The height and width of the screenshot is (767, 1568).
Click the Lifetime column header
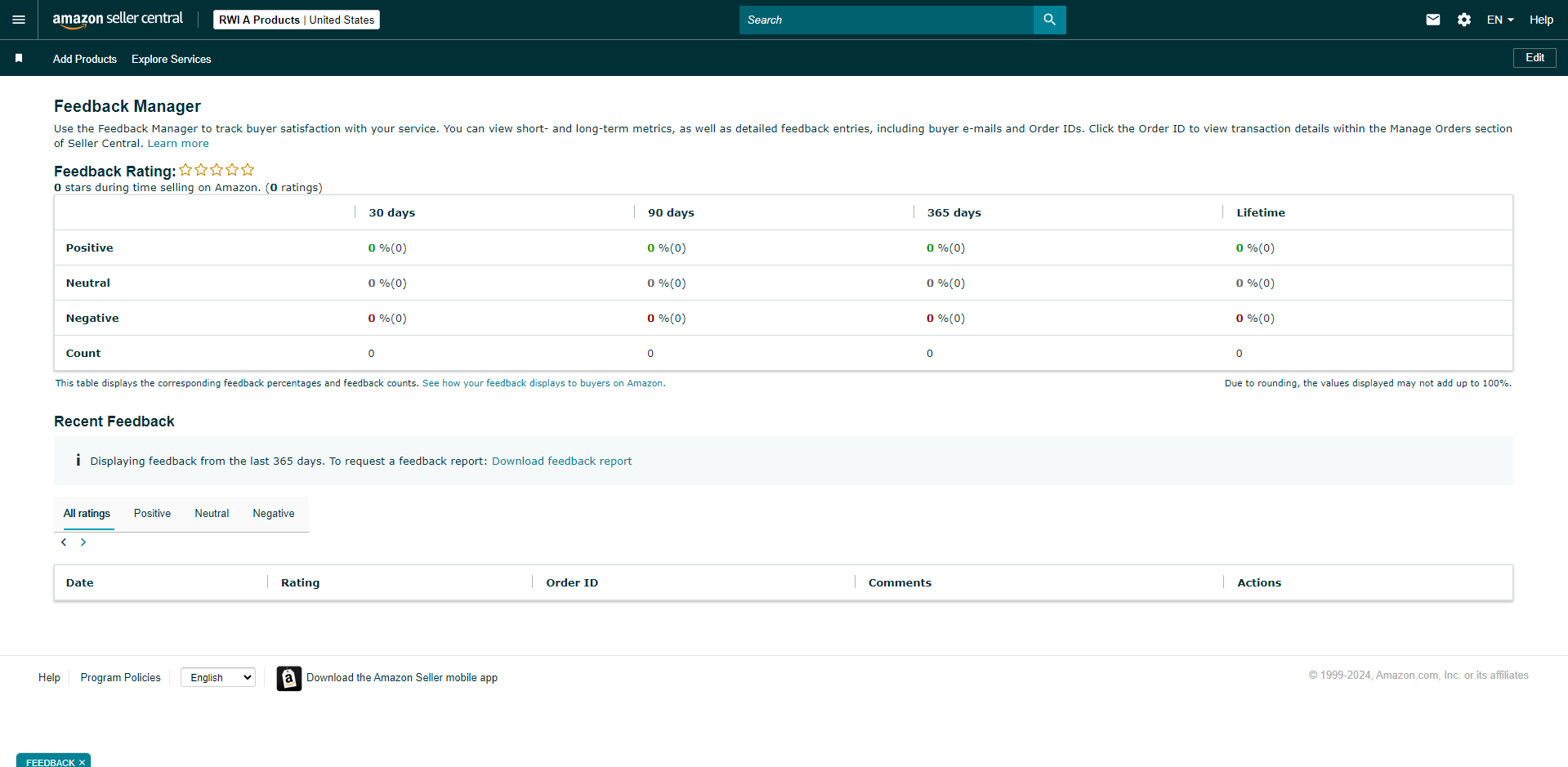[x=1261, y=212]
